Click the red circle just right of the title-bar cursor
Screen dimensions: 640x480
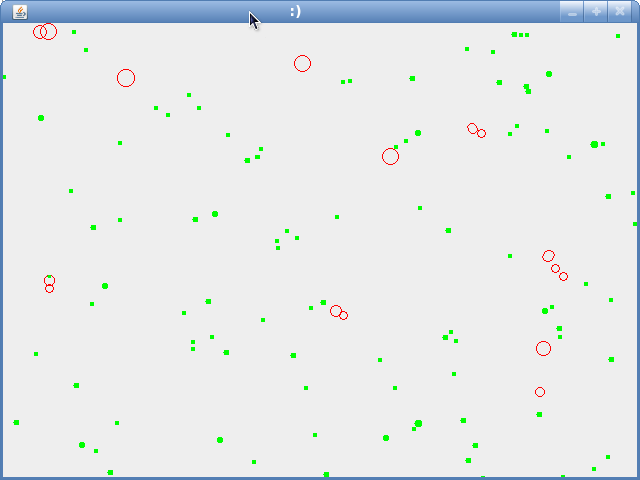[x=302, y=64]
